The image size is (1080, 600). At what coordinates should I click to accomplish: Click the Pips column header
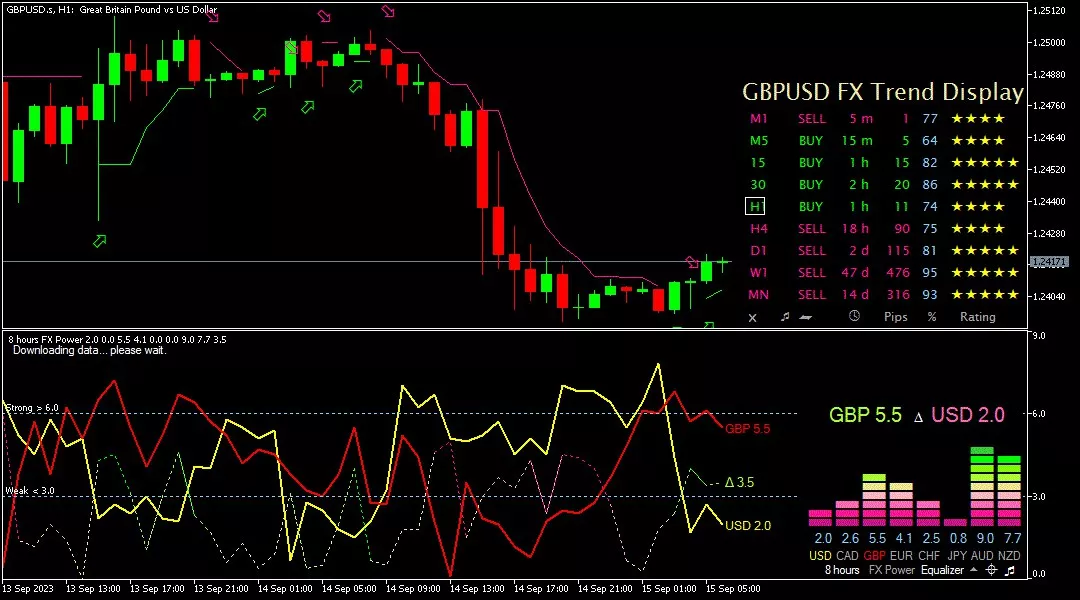coord(895,317)
